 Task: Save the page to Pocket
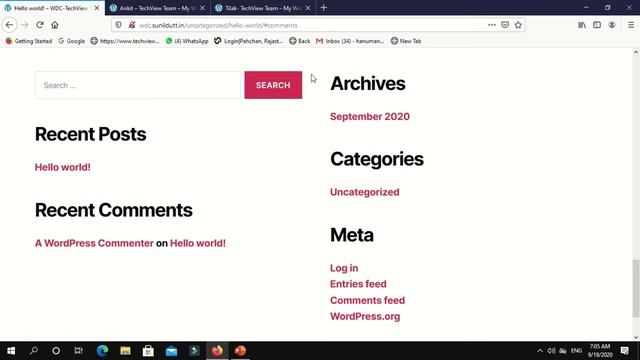coord(505,25)
